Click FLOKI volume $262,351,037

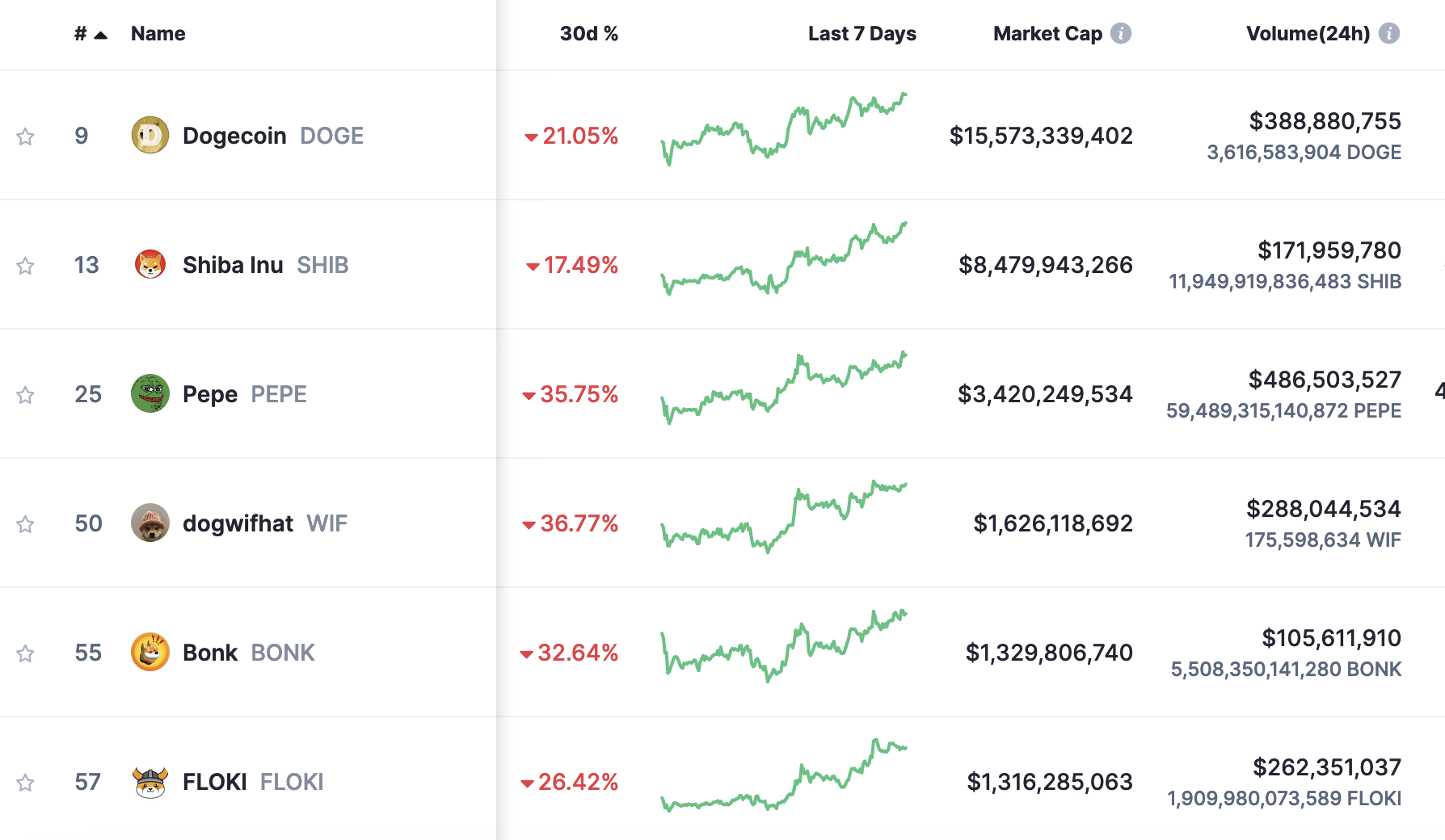click(1327, 767)
